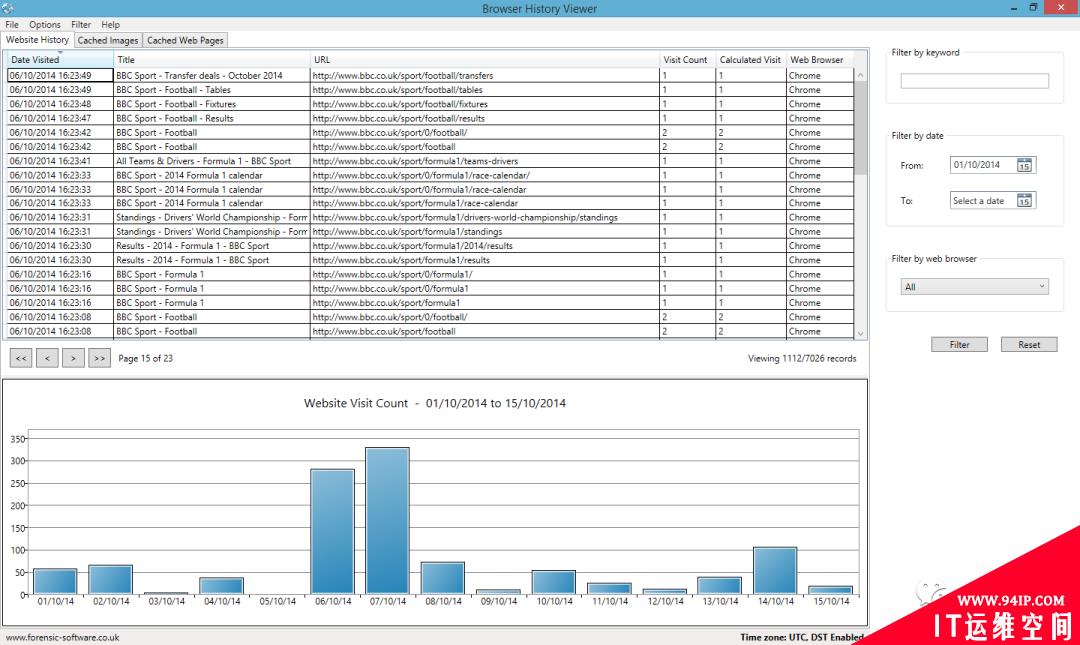
Task: Open the Options menu
Action: [45, 24]
